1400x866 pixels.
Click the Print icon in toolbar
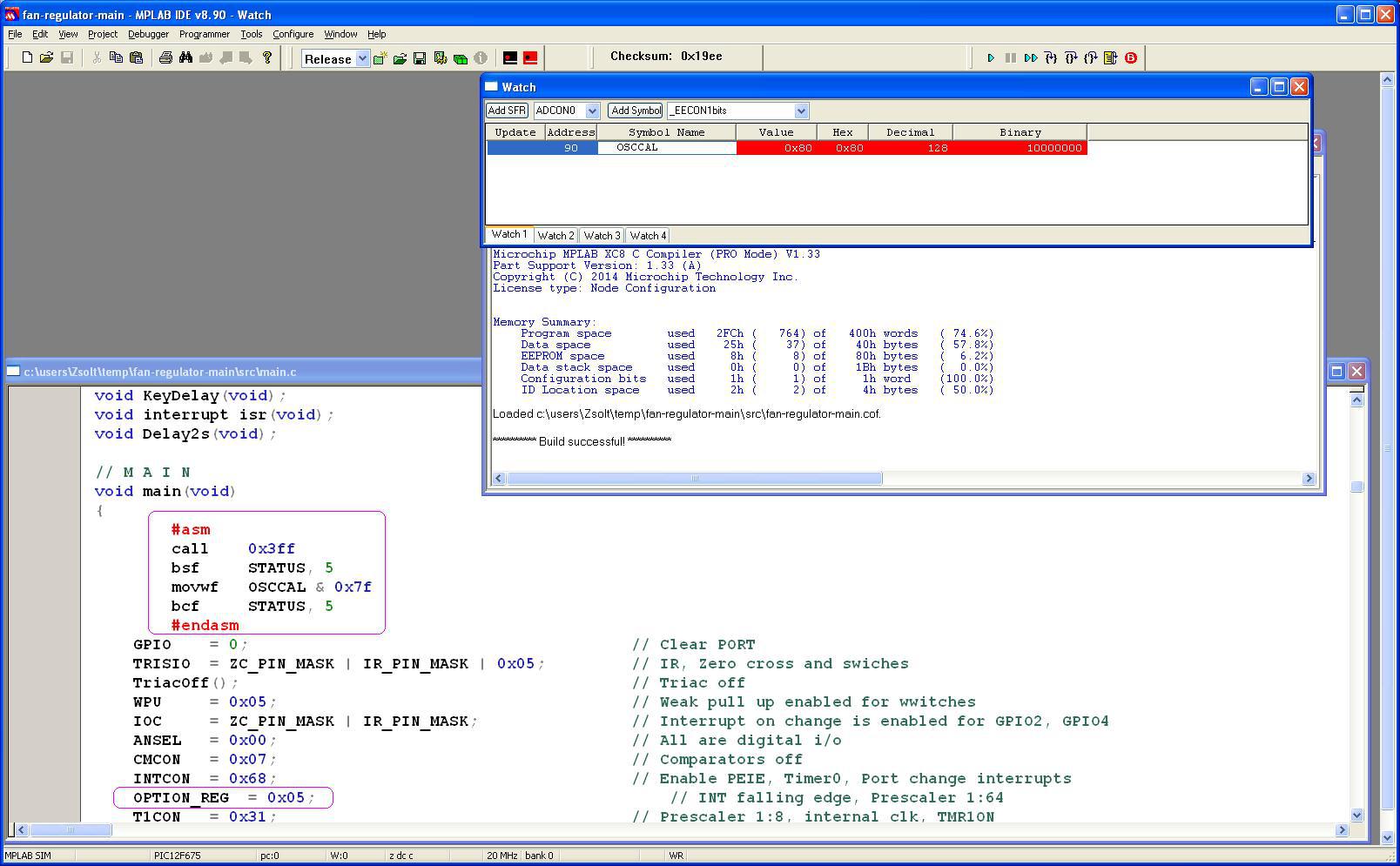165,58
